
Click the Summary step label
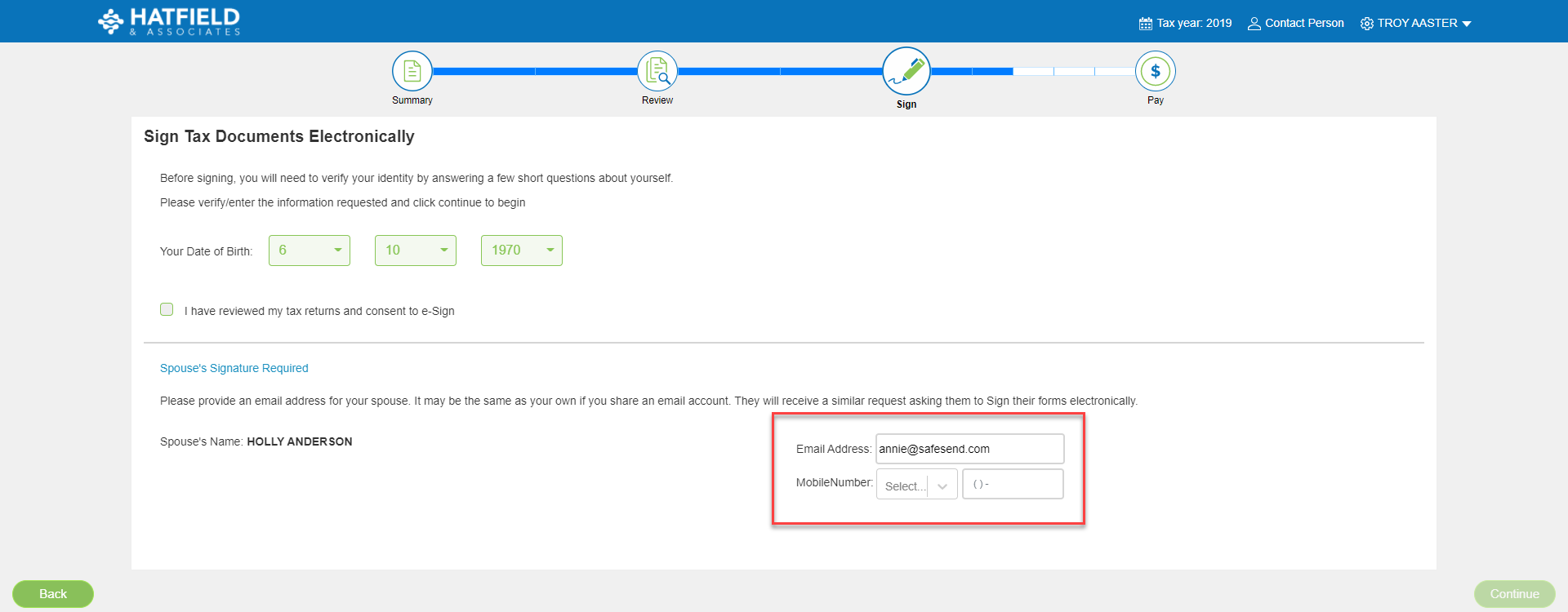412,100
